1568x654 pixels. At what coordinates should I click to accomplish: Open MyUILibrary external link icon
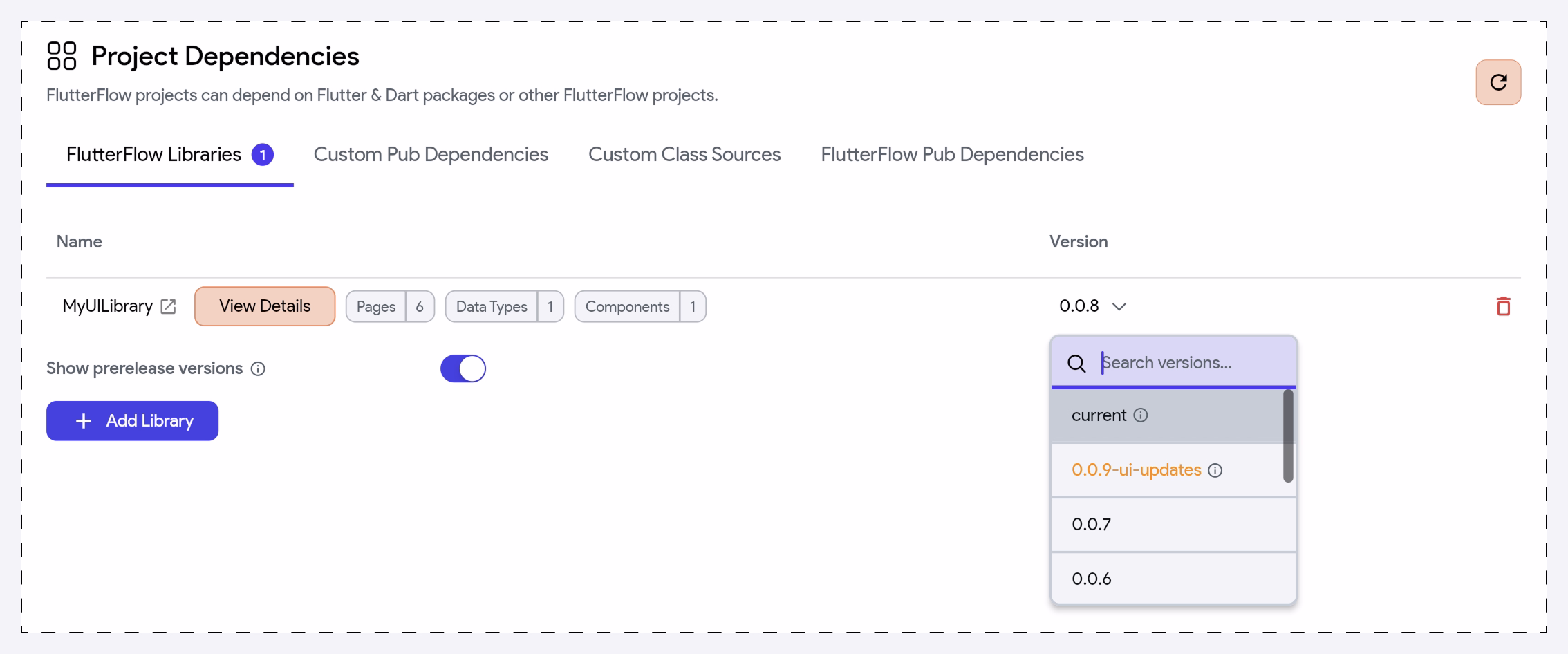(x=168, y=306)
